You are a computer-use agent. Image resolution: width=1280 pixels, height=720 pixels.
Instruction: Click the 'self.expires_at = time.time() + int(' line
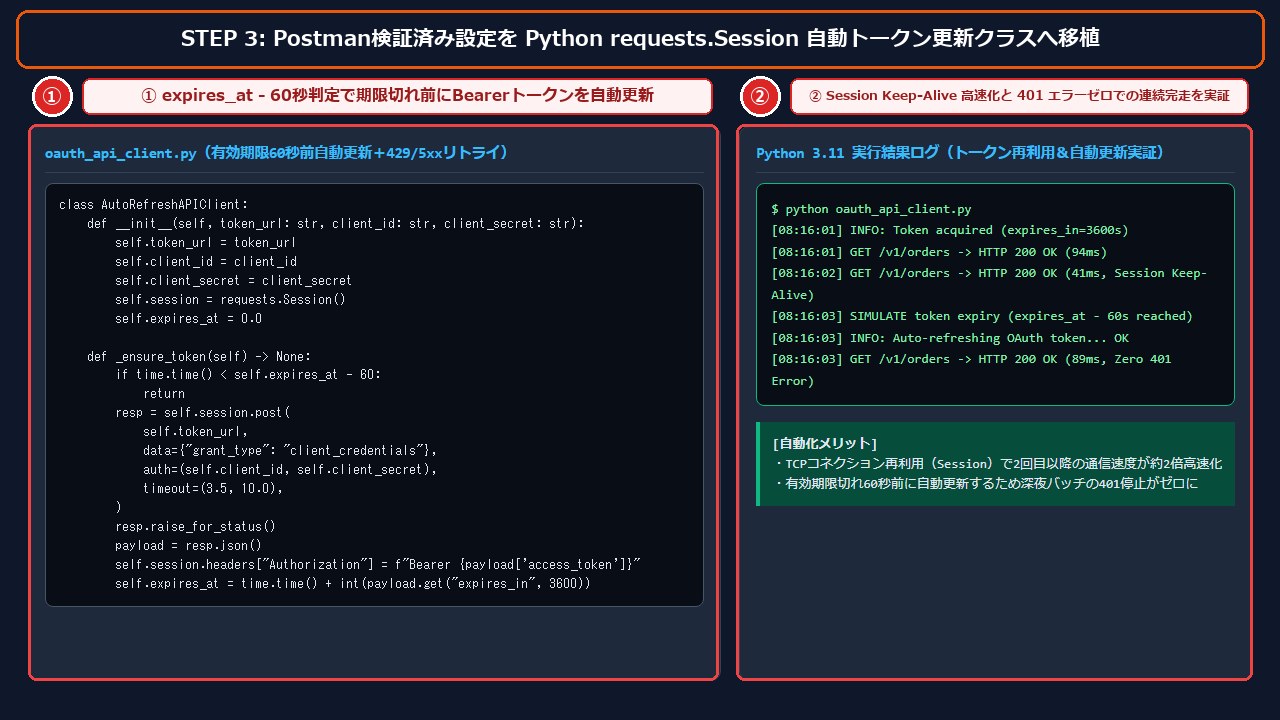(353, 584)
